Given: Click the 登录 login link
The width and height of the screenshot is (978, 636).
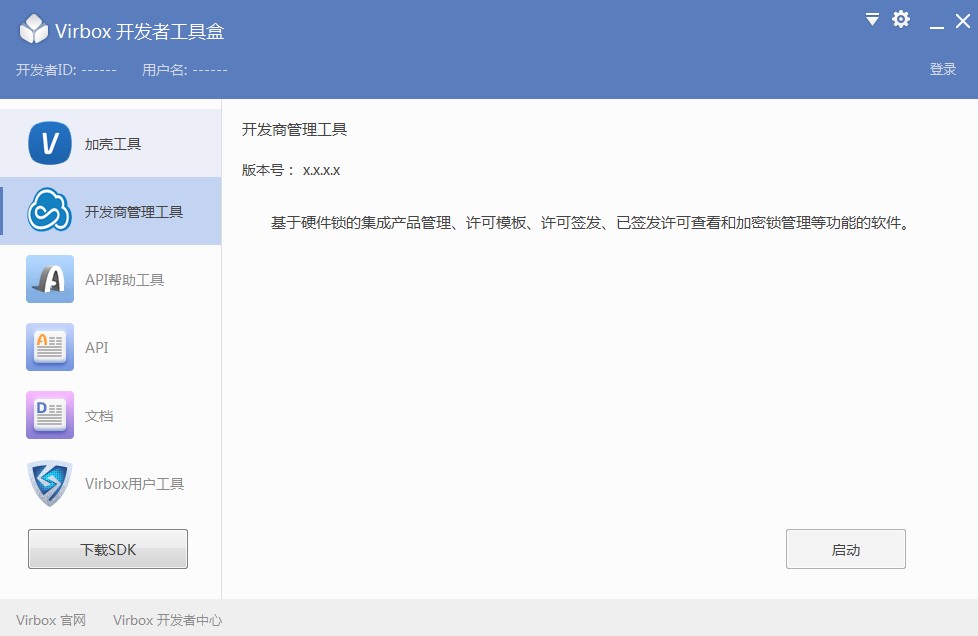Looking at the screenshot, I should [x=941, y=68].
